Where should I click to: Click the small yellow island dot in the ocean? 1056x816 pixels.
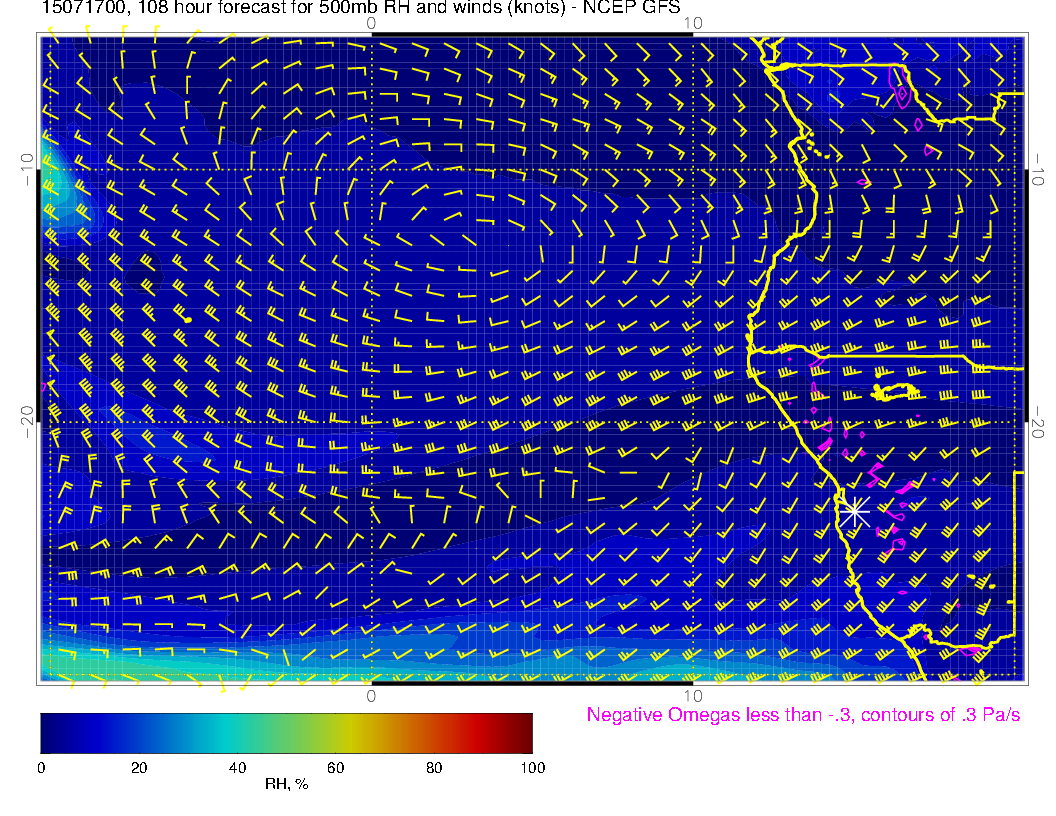click(188, 318)
